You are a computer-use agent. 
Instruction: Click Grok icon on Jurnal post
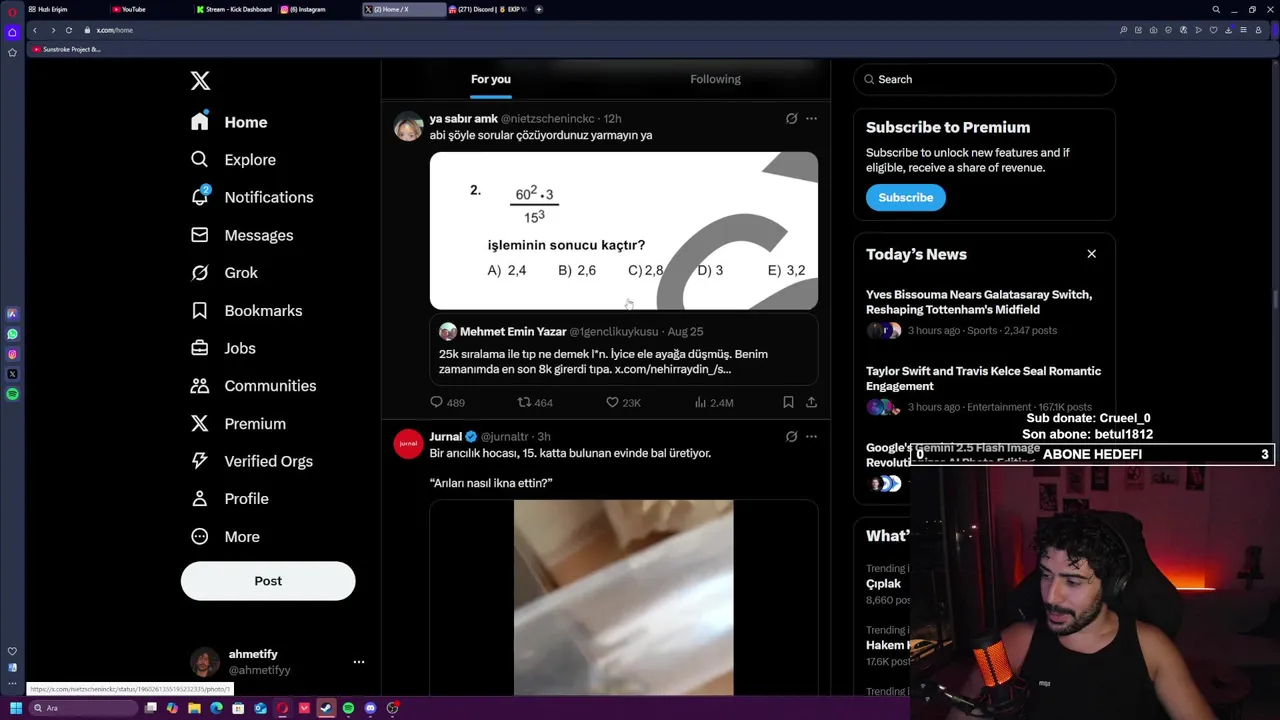[791, 437]
